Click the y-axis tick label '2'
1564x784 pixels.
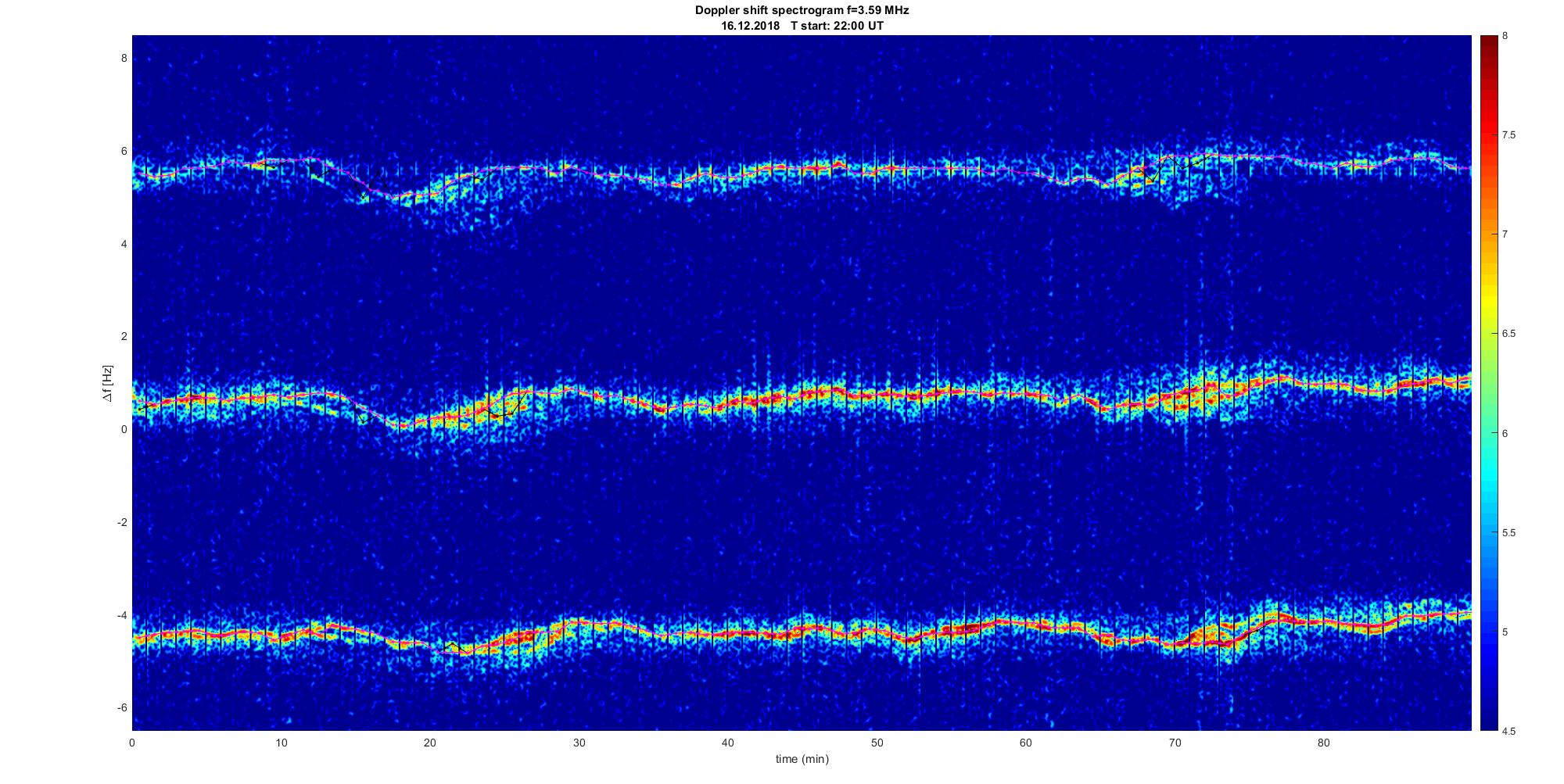tap(124, 337)
